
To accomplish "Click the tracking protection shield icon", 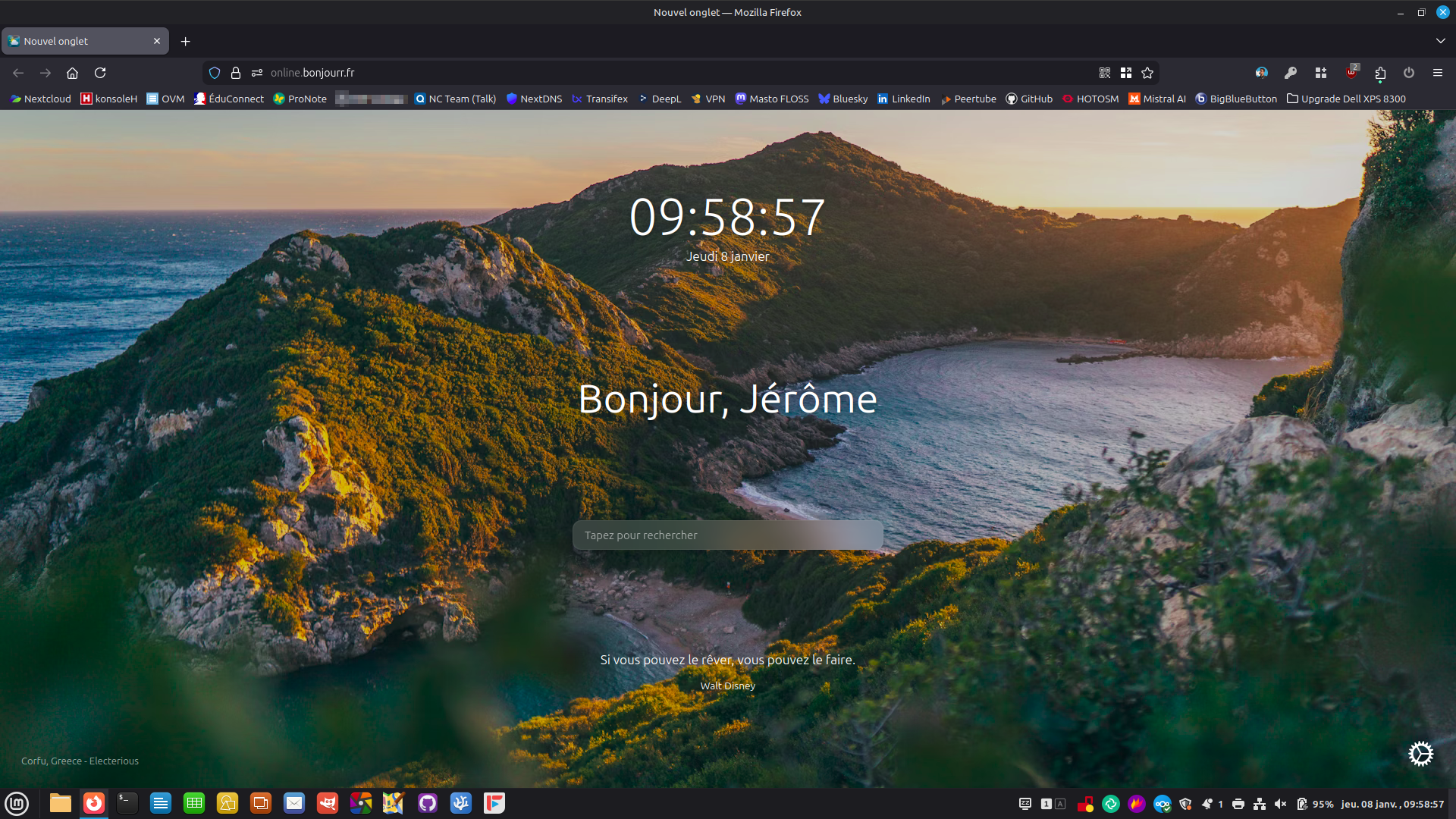I will point(215,73).
